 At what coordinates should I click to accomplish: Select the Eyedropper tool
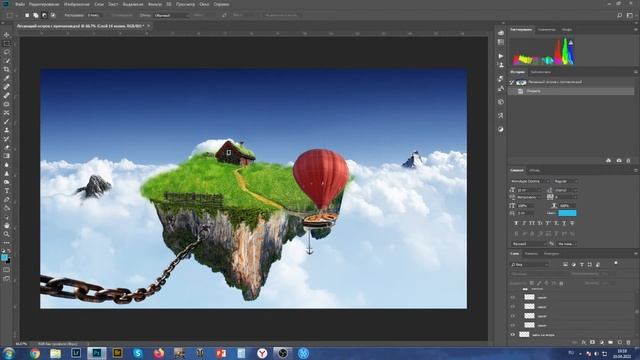point(7,78)
